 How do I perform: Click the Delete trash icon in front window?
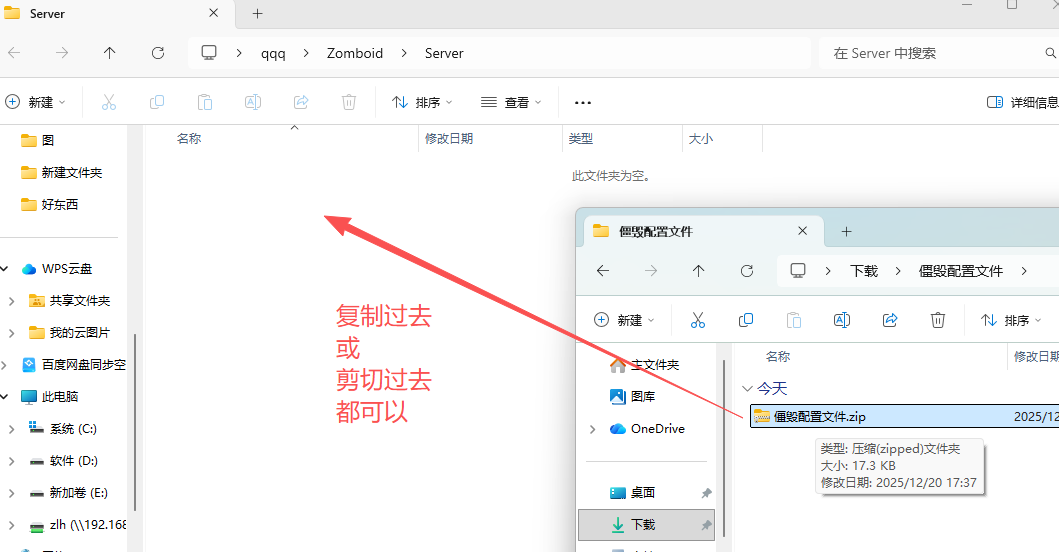pyautogui.click(x=938, y=320)
